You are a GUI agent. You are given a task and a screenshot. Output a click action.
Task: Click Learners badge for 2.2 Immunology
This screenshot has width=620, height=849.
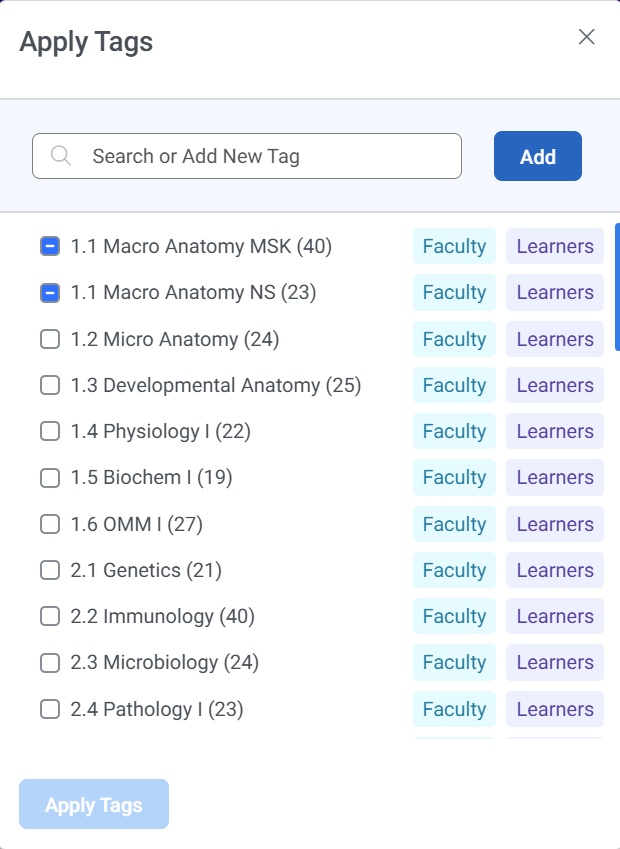point(555,617)
